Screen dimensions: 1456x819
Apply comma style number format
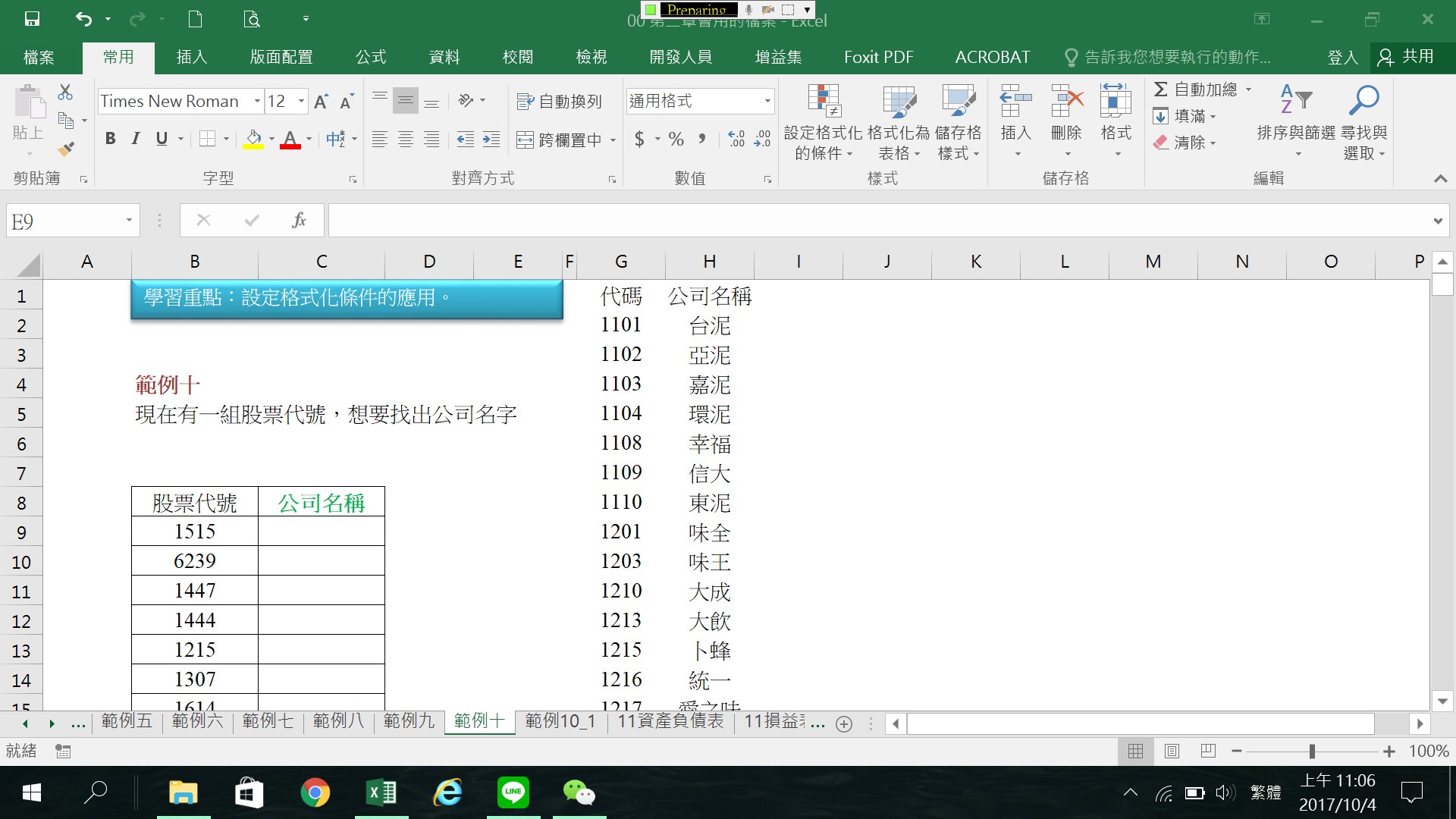pos(702,139)
